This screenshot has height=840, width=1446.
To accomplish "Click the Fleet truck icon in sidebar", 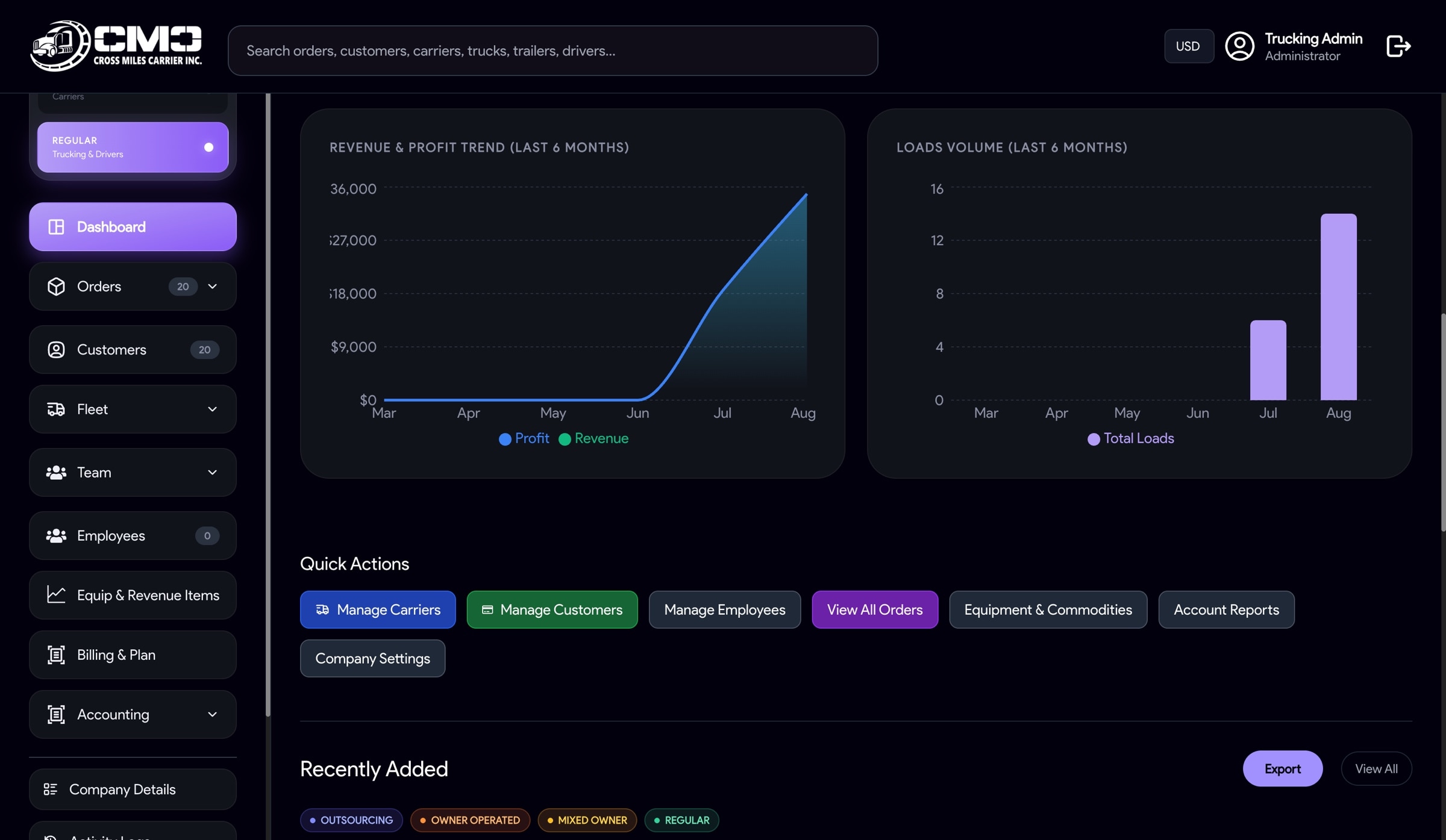I will click(56, 409).
